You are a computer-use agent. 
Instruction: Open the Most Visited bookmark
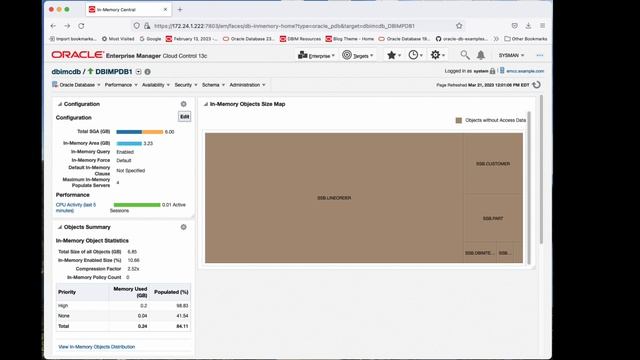pos(118,39)
